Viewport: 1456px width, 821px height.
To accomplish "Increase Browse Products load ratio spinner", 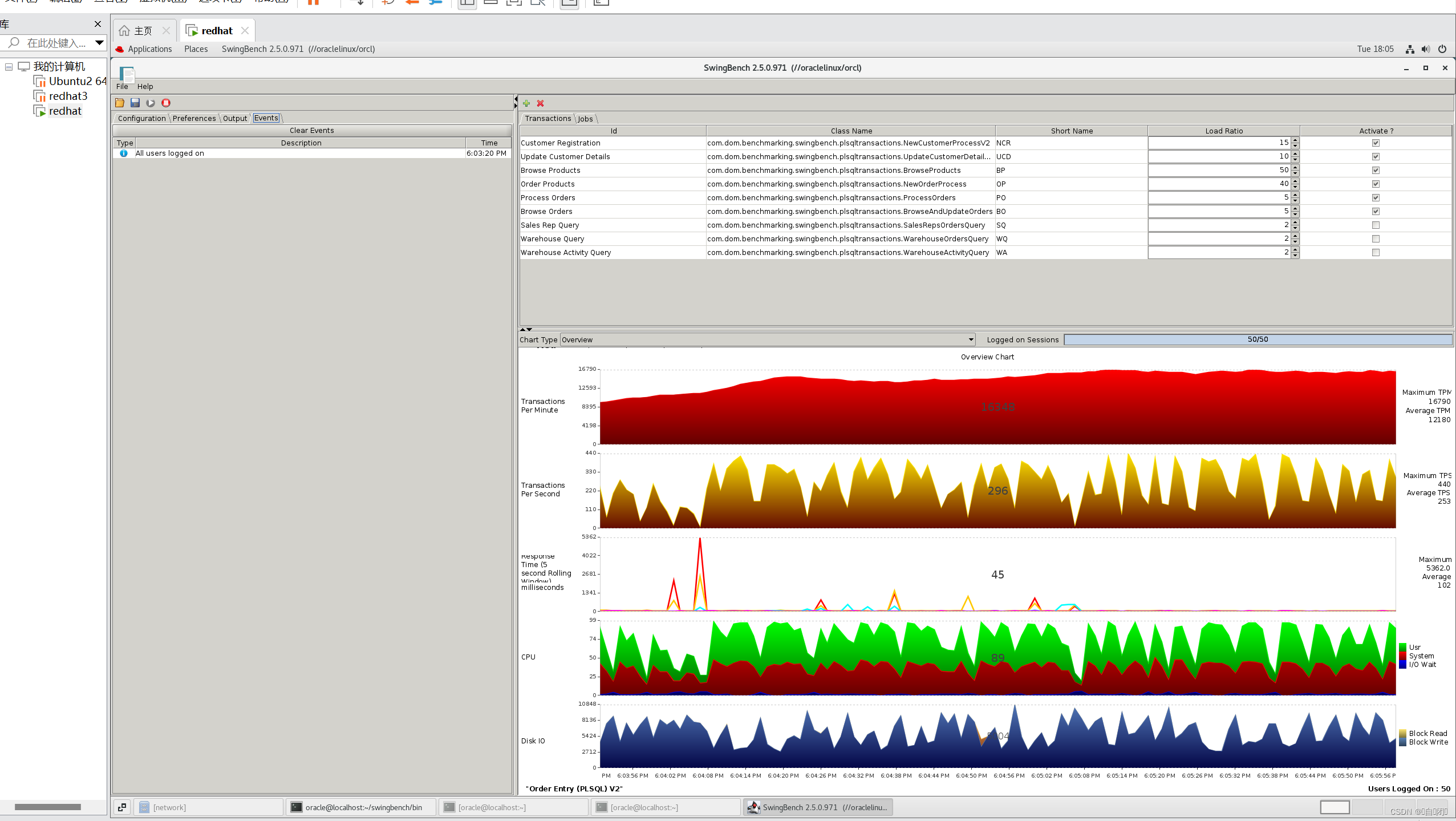I will (1295, 168).
